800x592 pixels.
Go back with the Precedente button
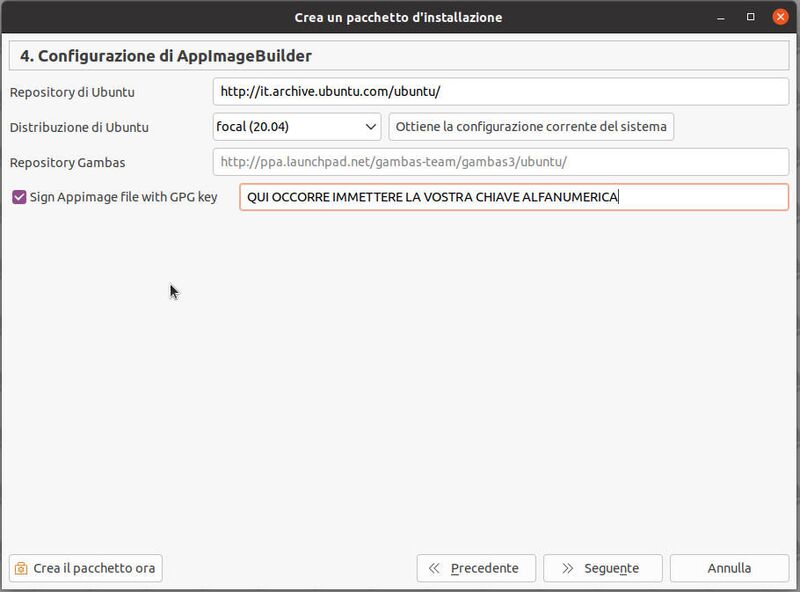(476, 568)
